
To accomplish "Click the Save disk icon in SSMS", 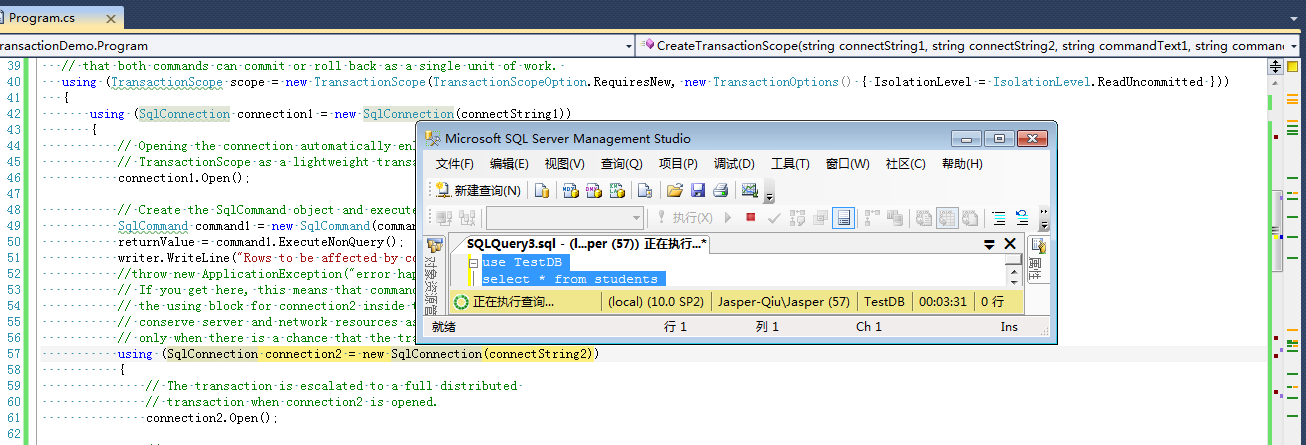I will point(697,190).
